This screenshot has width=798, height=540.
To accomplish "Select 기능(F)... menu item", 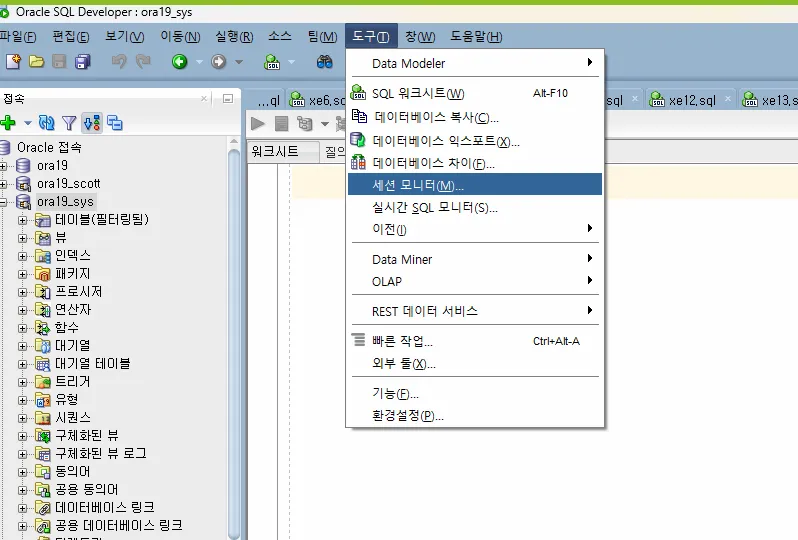I will (x=475, y=393).
